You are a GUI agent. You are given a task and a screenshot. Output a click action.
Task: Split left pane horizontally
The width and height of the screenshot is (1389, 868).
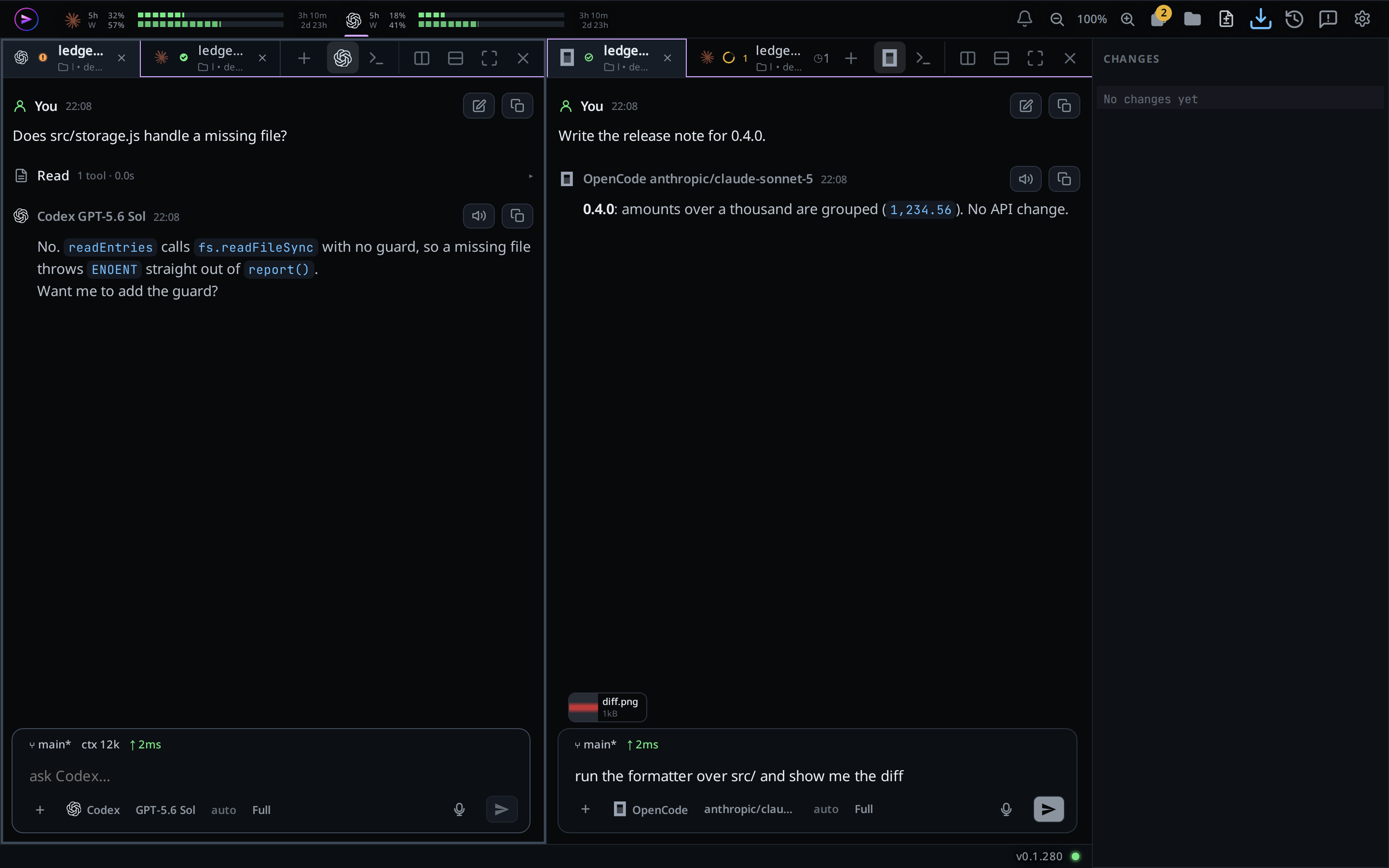click(x=456, y=58)
